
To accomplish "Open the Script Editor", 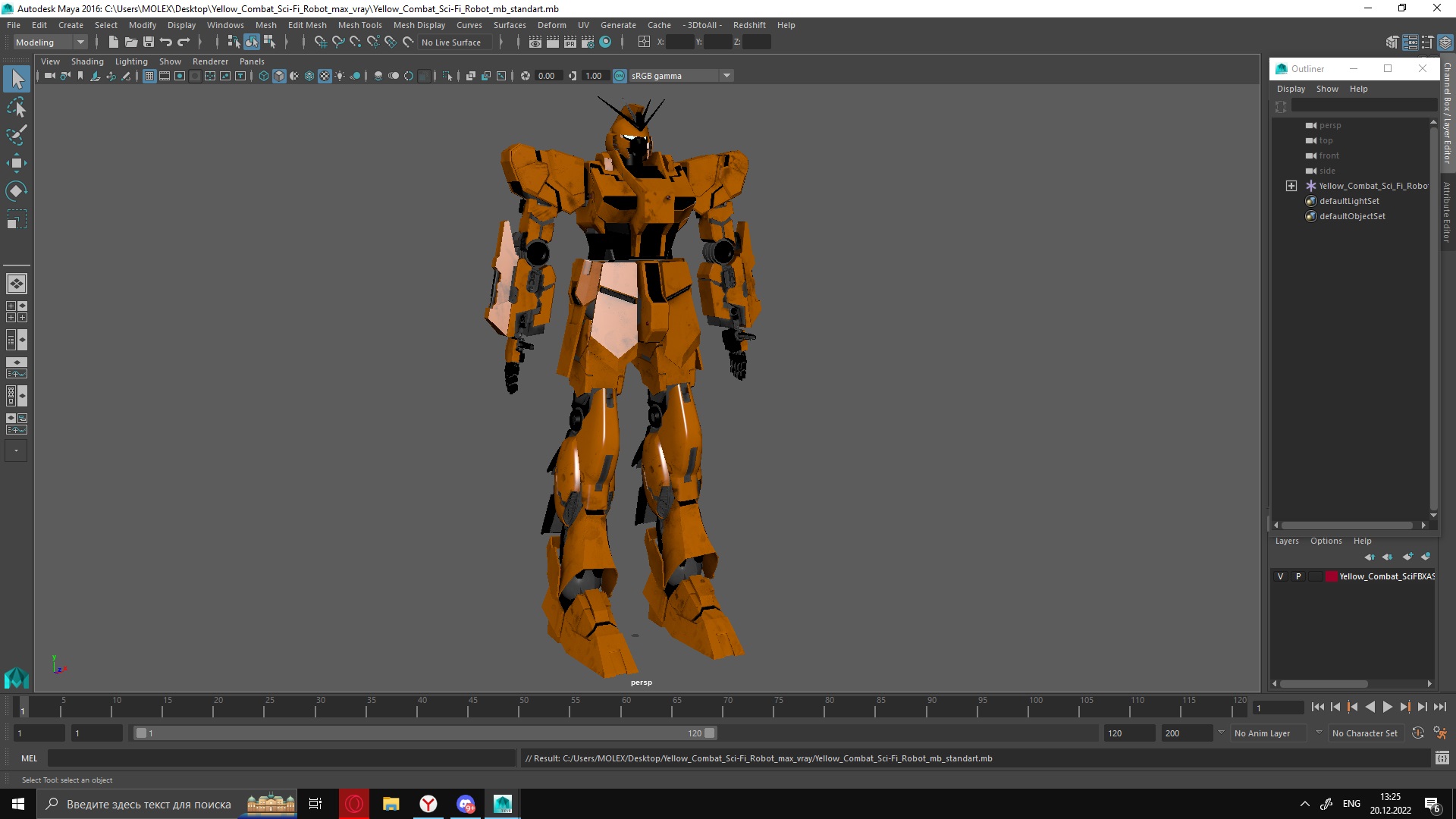I will (x=1442, y=758).
